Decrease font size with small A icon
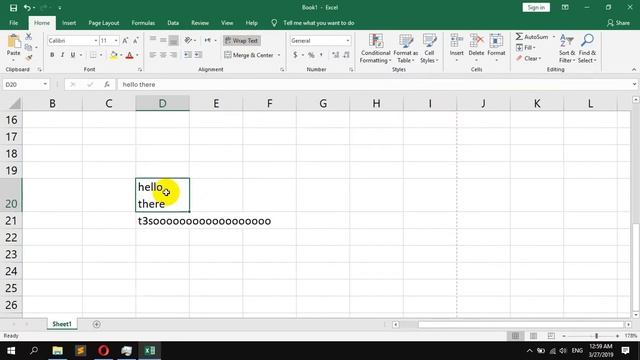 tap(136, 40)
